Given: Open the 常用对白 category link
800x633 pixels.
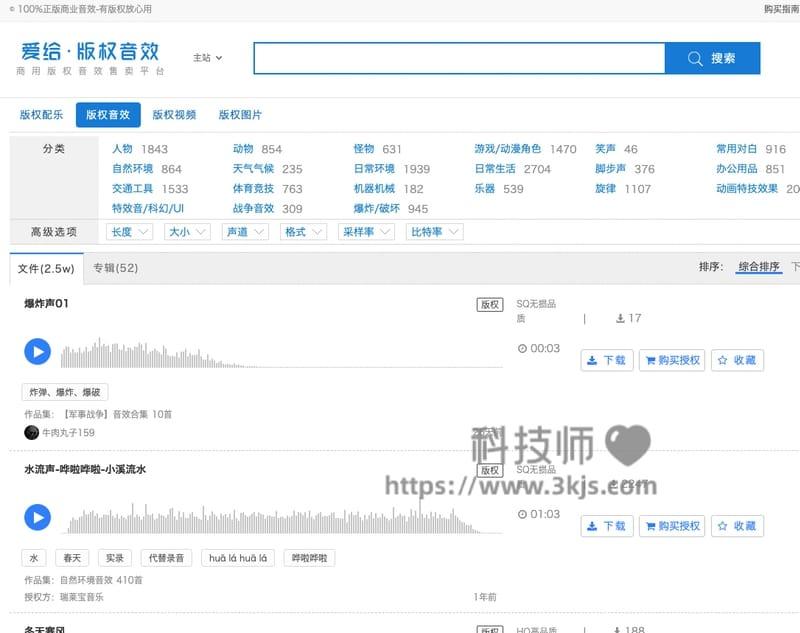Looking at the screenshot, I should [x=736, y=149].
